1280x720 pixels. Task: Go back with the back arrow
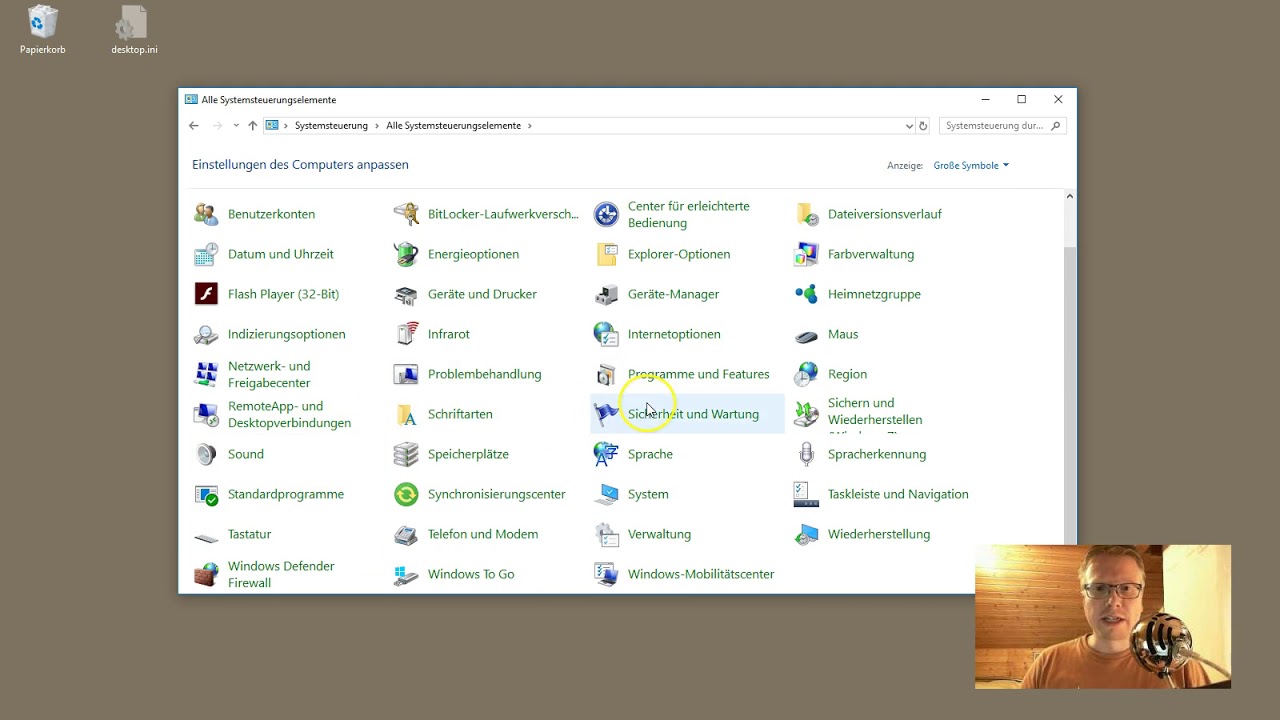[x=194, y=126]
